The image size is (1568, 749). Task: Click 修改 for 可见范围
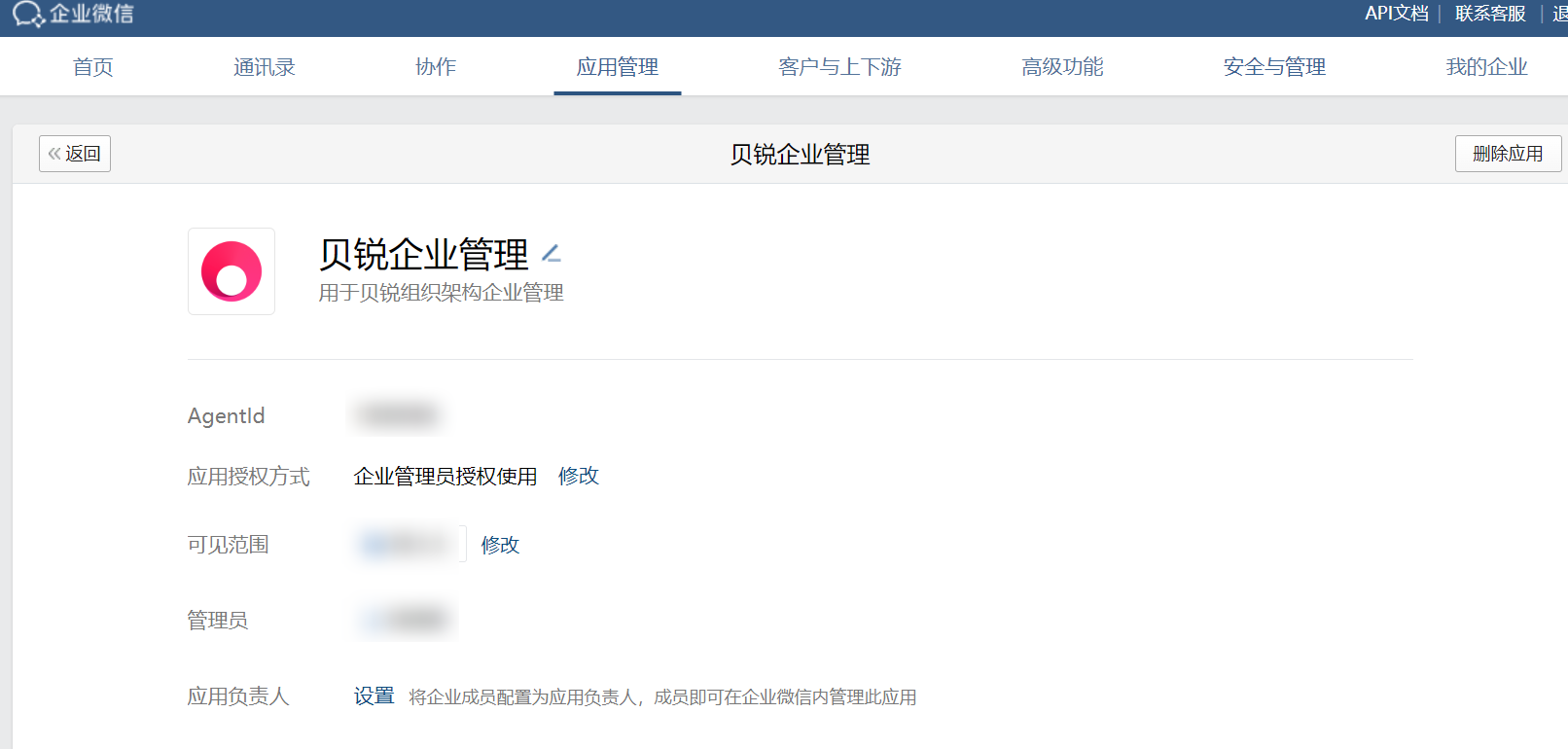(x=501, y=545)
